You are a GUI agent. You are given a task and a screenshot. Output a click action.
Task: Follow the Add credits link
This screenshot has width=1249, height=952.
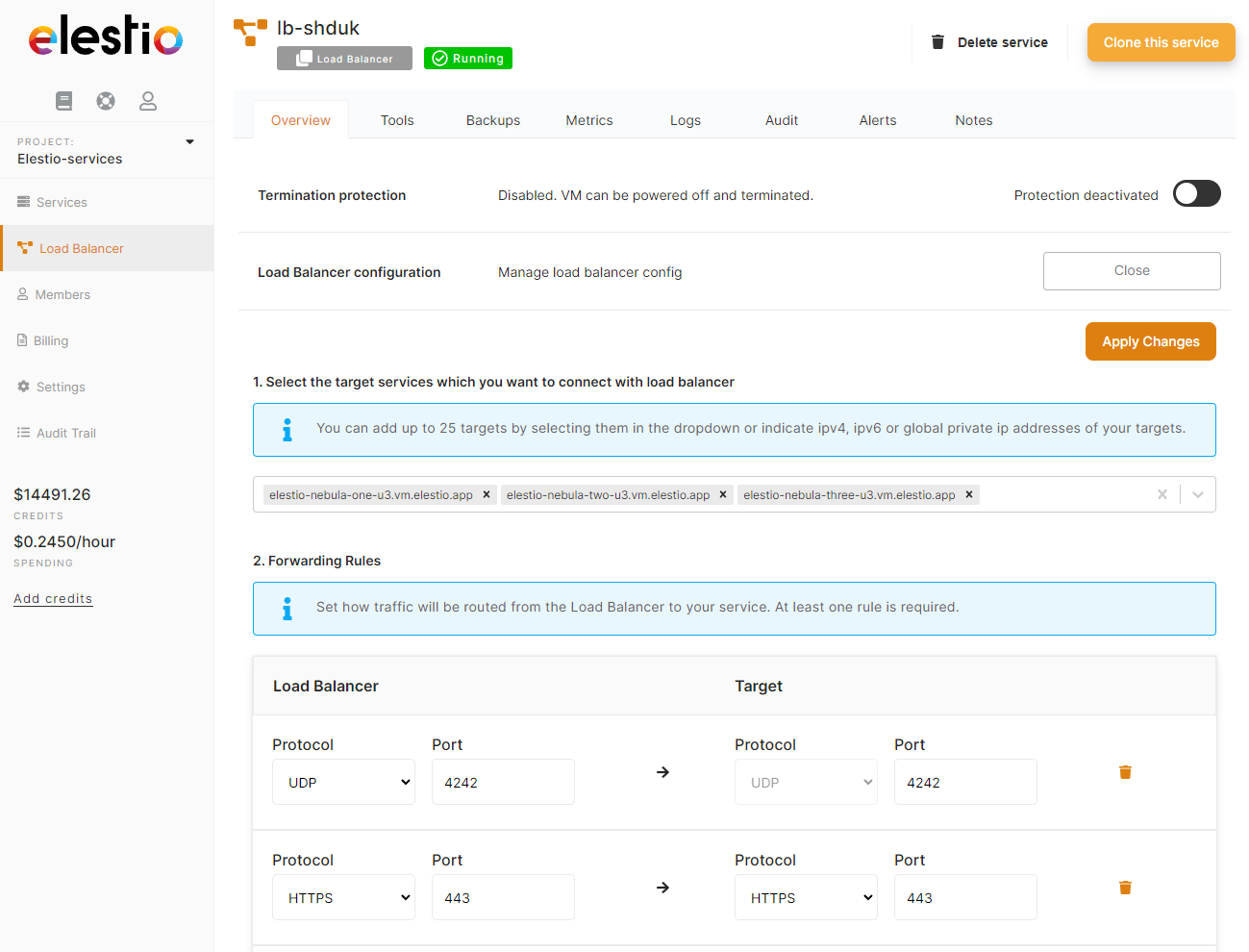tap(53, 599)
